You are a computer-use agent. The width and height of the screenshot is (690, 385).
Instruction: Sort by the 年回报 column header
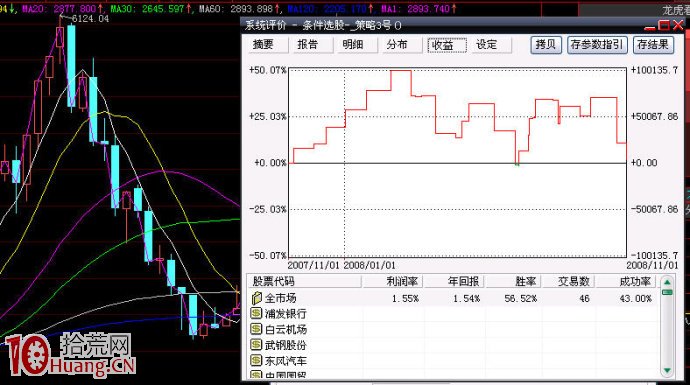coord(454,282)
